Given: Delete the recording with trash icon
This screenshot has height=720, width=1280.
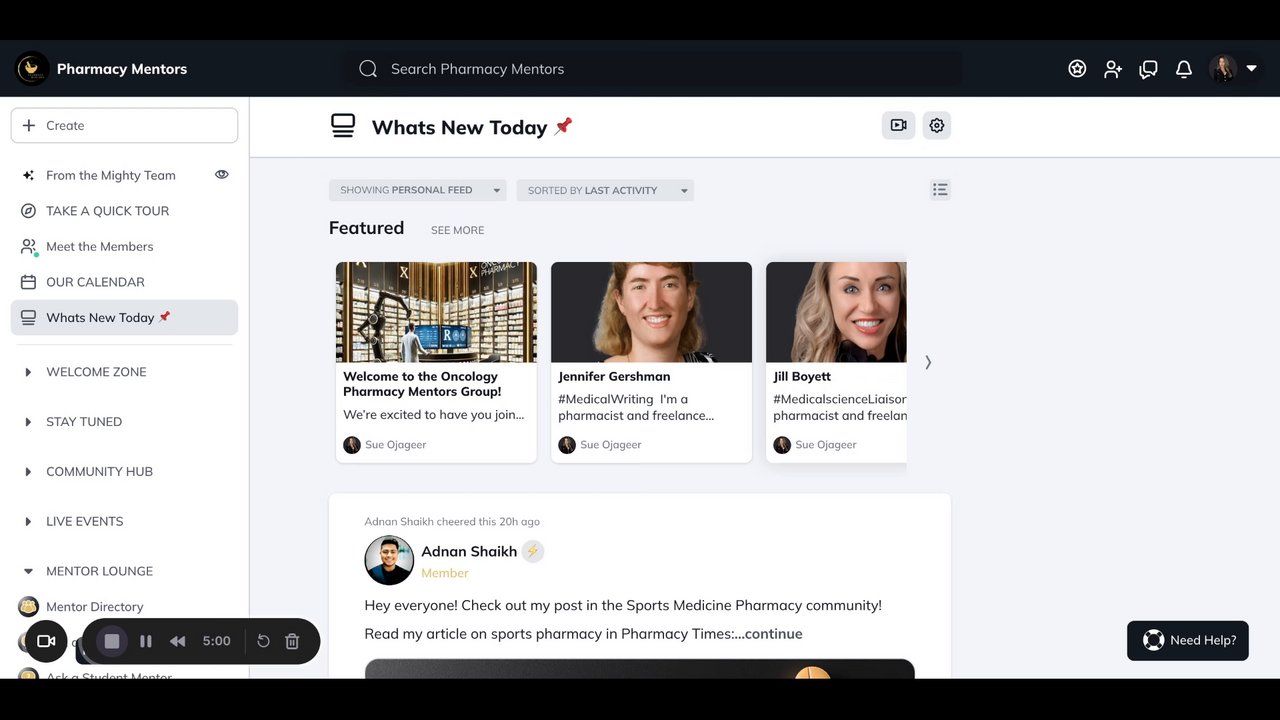Looking at the screenshot, I should (292, 641).
